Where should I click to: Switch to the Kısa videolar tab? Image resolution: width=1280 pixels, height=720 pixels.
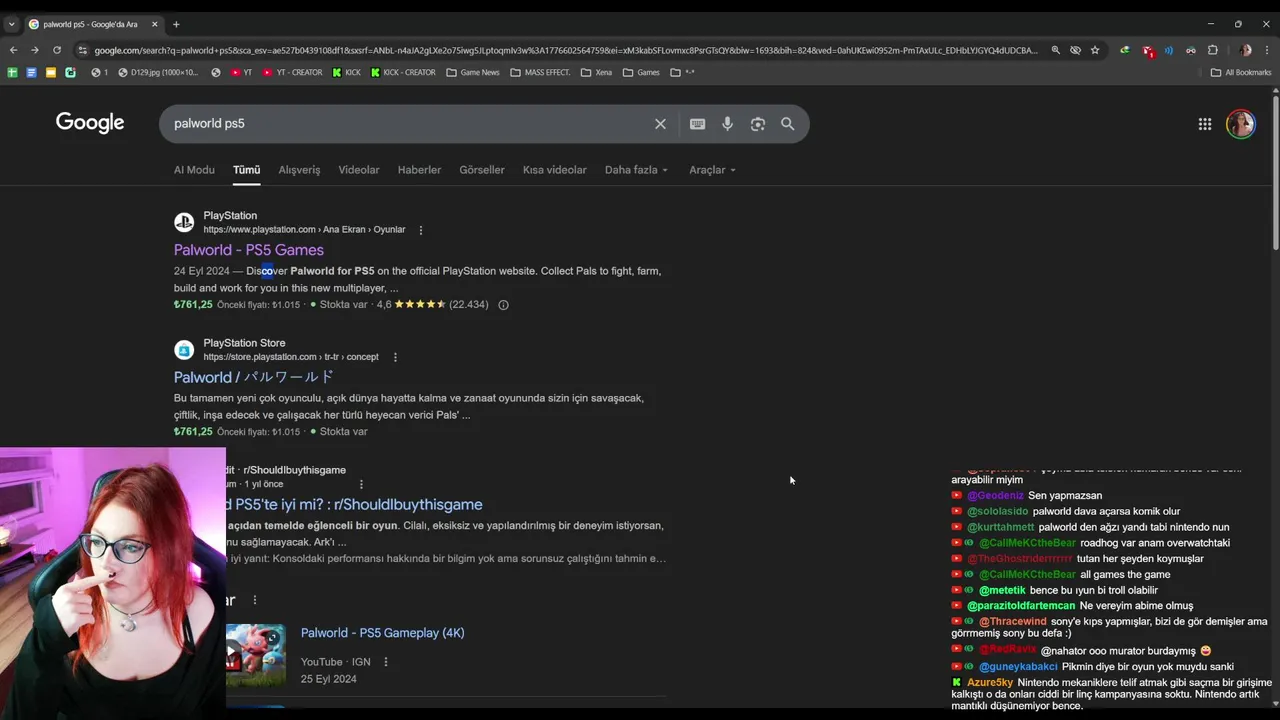pos(554,170)
